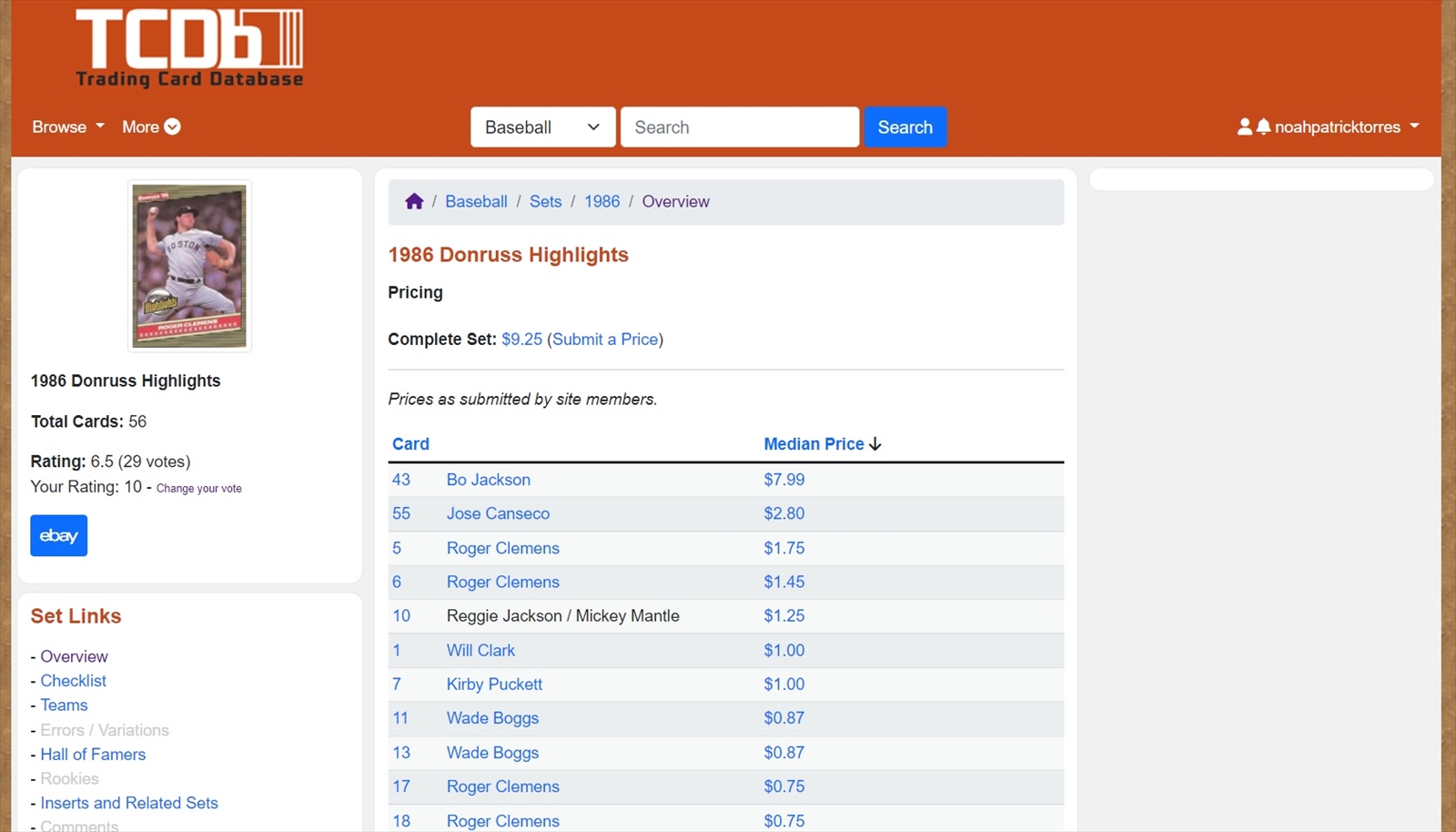This screenshot has height=832, width=1456.
Task: Open the Kirby Puckett card link
Action: pos(494,685)
